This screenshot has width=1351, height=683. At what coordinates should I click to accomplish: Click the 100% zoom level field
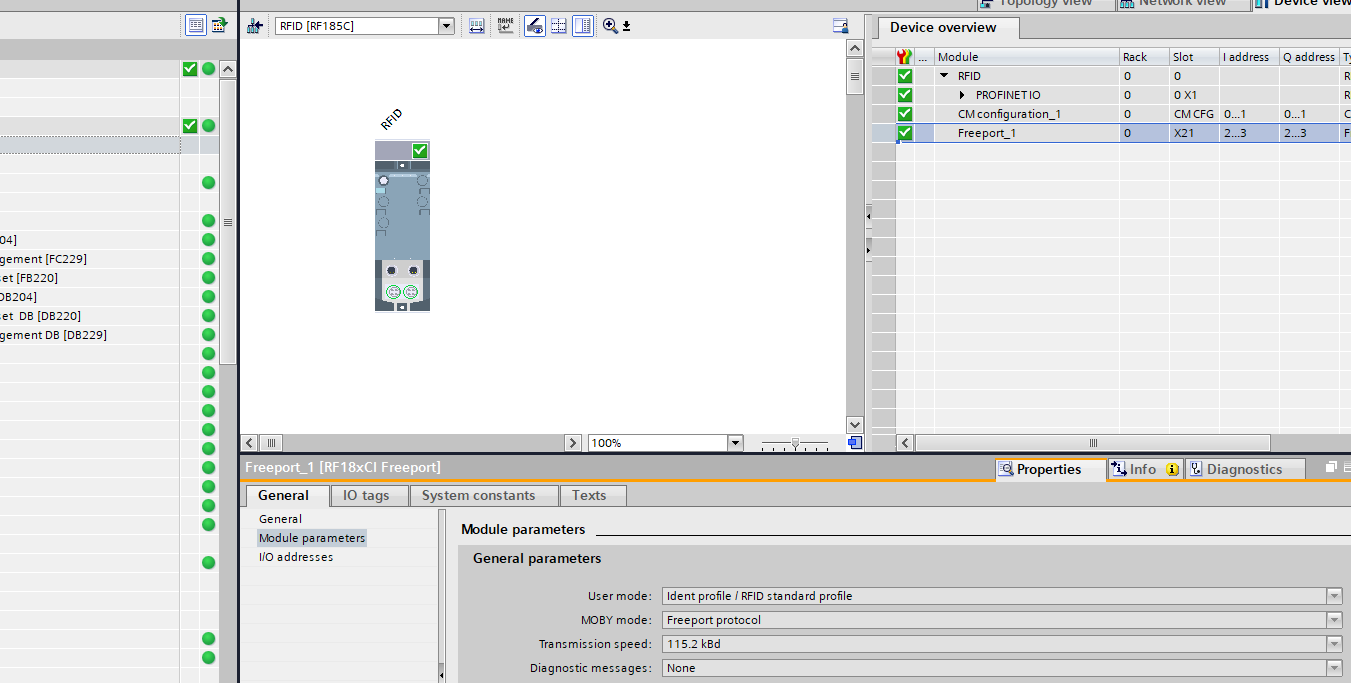pyautogui.click(x=657, y=443)
